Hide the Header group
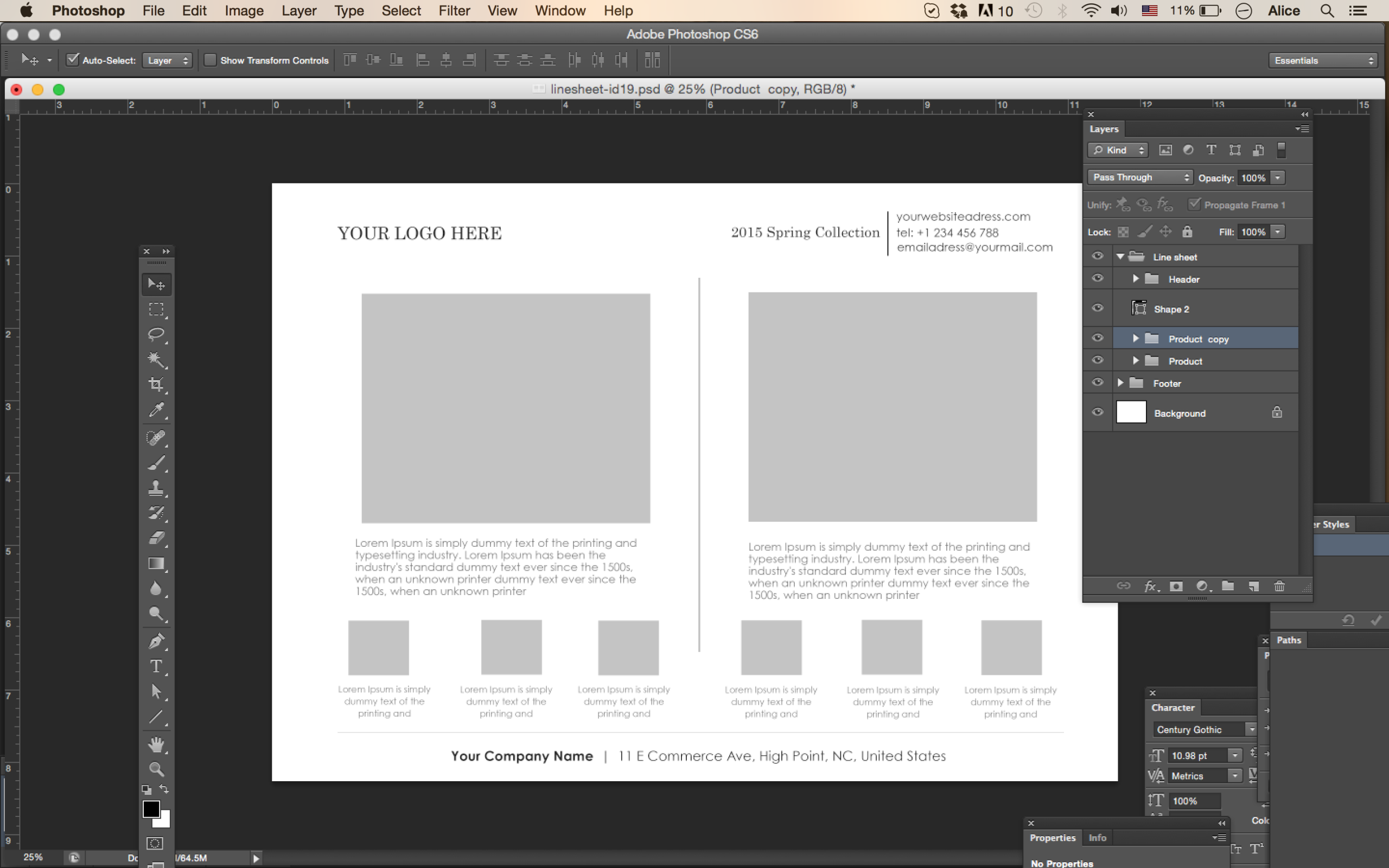 [x=1098, y=278]
